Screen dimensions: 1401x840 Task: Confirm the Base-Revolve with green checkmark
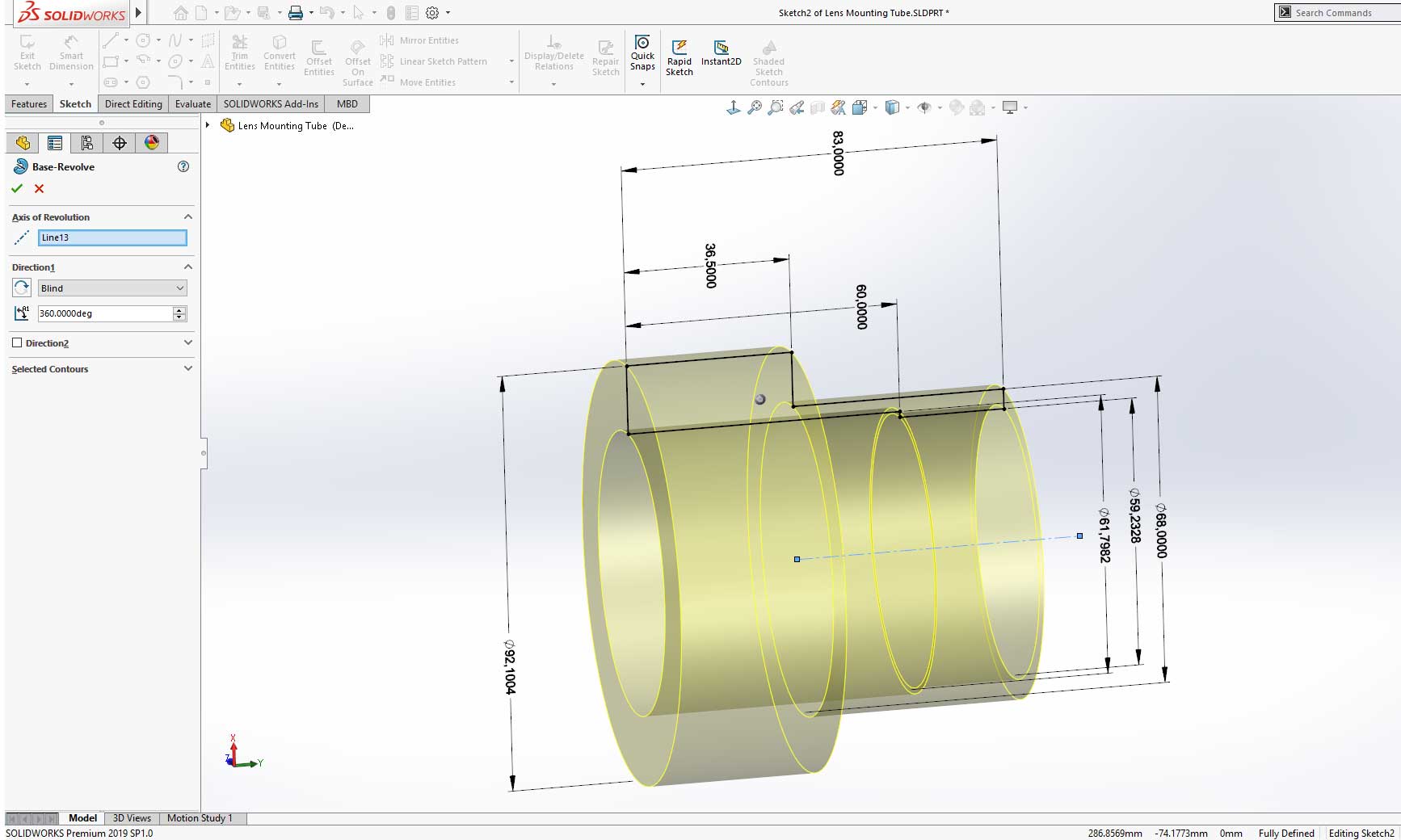coord(17,188)
